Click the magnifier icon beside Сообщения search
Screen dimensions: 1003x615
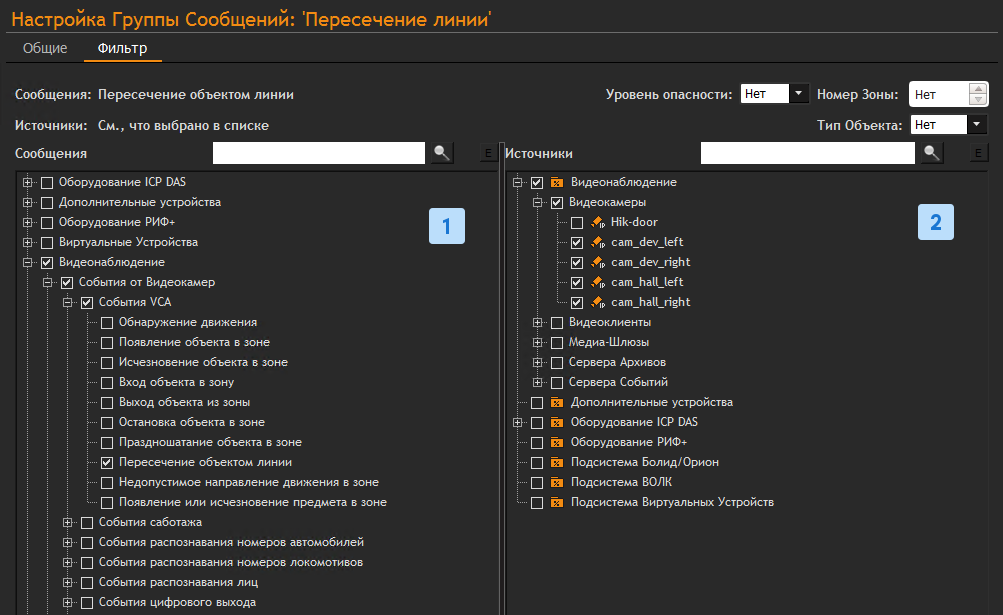(441, 153)
